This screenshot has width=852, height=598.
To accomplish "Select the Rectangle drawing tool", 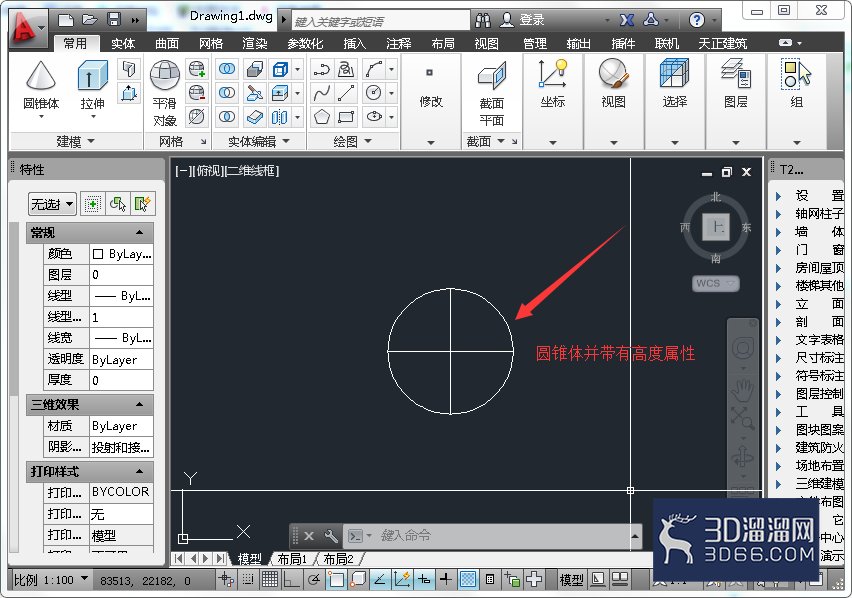I will (346, 116).
